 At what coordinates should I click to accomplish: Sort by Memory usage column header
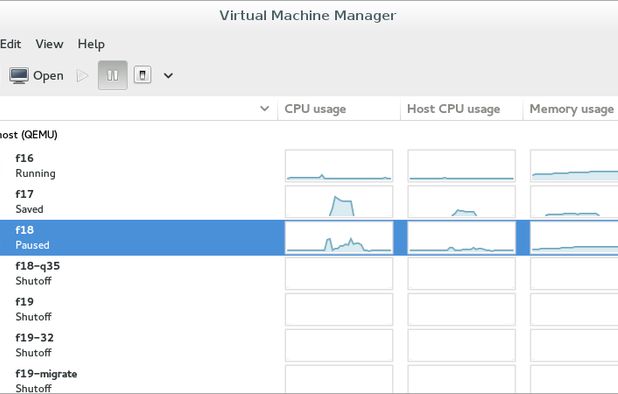571,109
